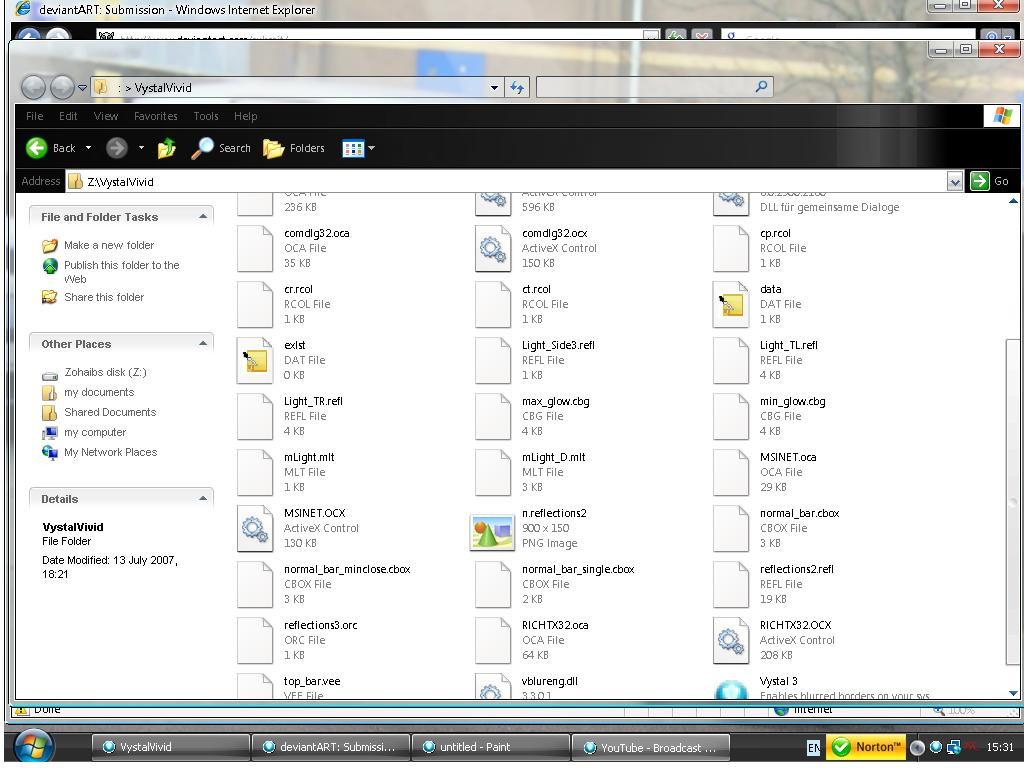Select the comdlg32.oca blank file icon
The width and height of the screenshot is (1024, 768).
[255, 248]
